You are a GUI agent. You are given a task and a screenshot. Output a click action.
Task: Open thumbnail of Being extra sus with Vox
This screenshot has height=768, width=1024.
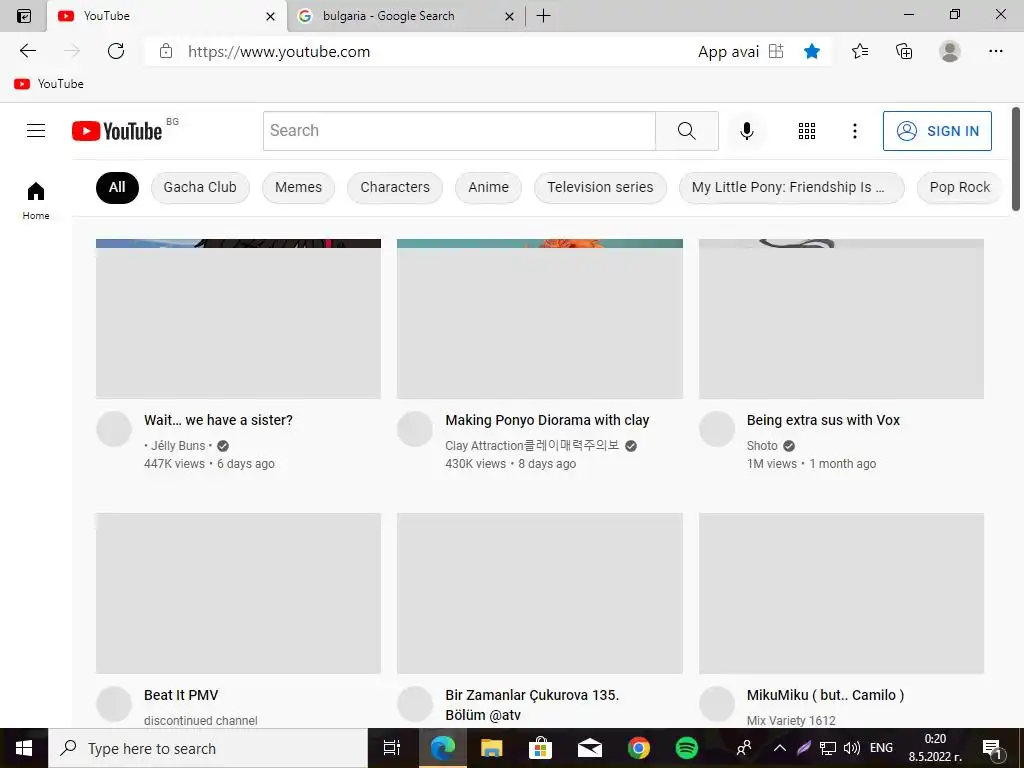[841, 319]
